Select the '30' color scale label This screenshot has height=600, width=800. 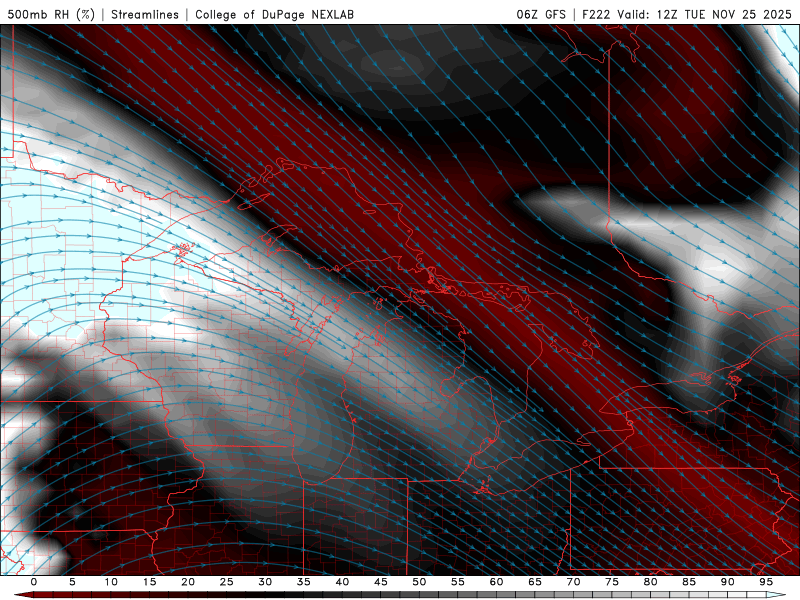(265, 582)
